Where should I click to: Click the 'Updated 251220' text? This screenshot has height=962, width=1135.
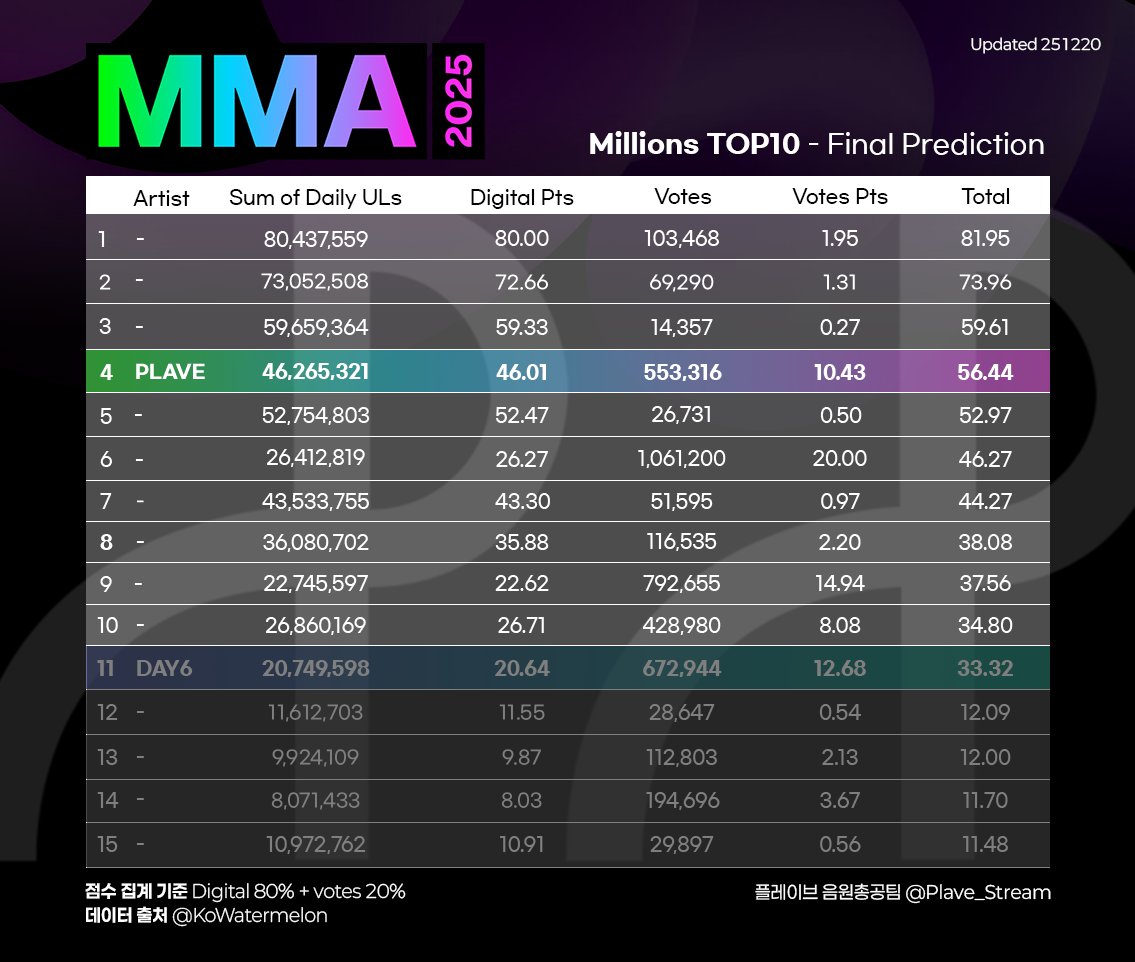pos(1035,44)
